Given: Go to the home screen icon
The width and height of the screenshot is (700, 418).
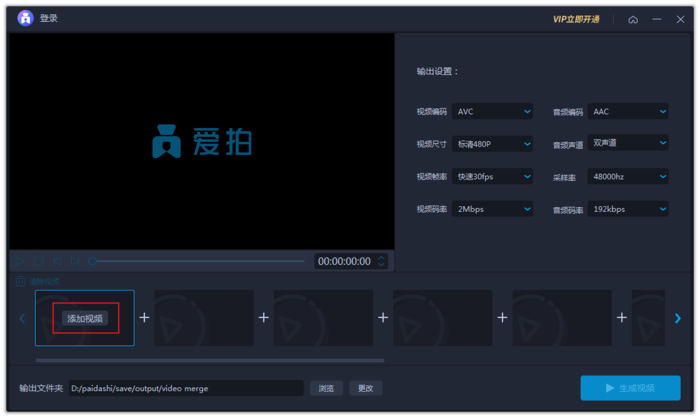Looking at the screenshot, I should pos(633,20).
